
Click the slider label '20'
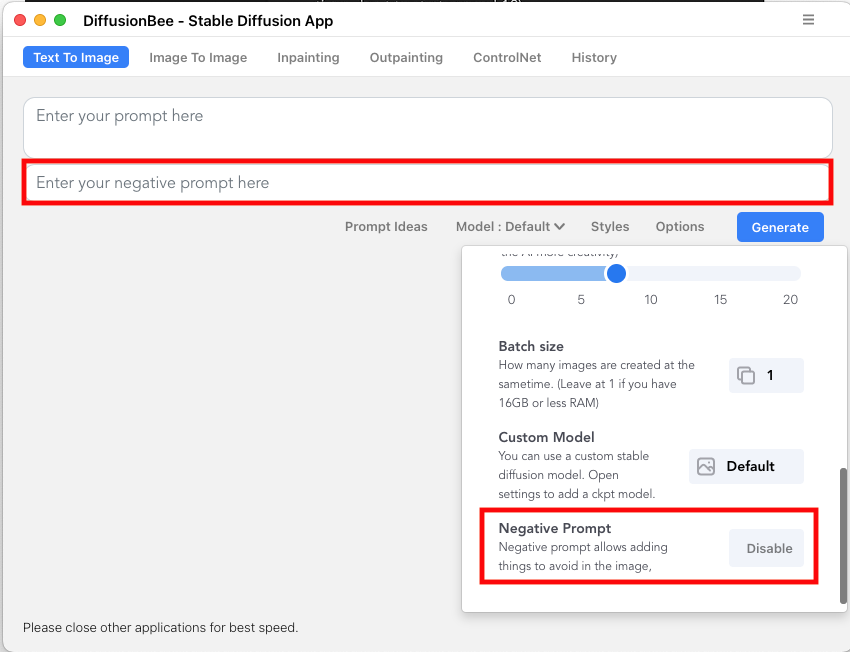point(790,300)
